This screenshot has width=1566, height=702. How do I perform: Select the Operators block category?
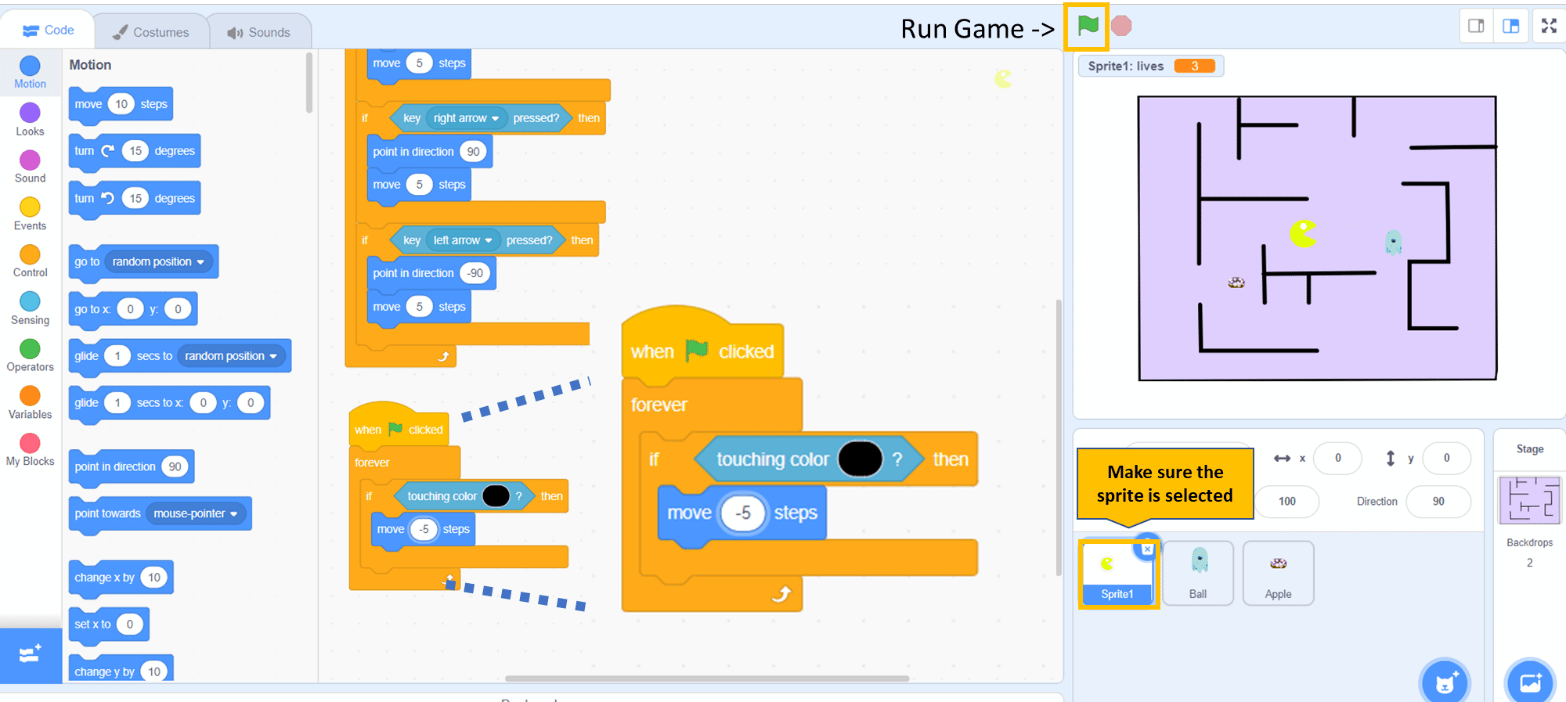(30, 355)
